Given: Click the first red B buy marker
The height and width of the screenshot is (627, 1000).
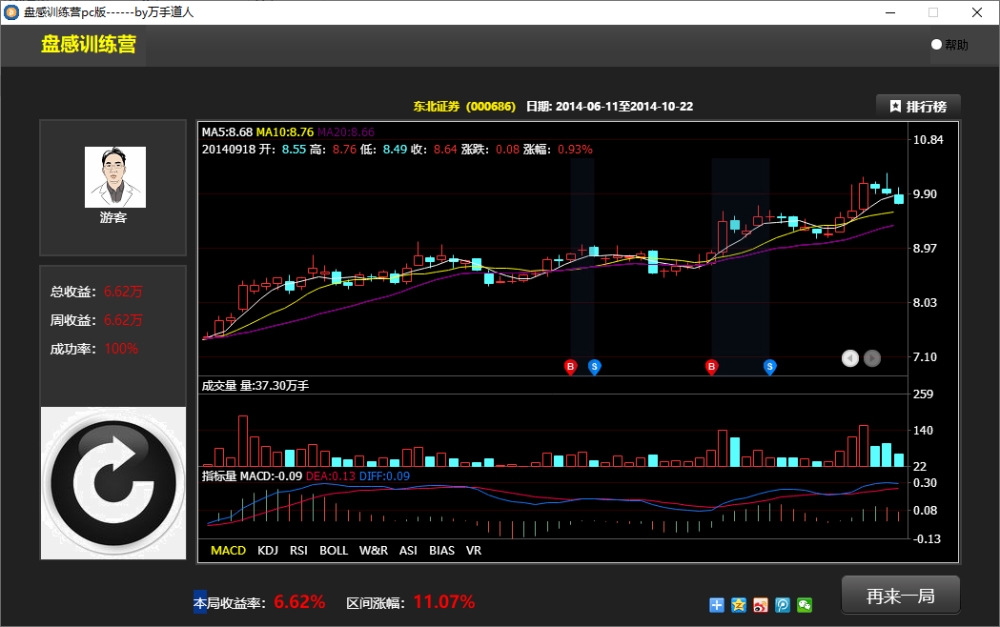Looking at the screenshot, I should pos(571,367).
